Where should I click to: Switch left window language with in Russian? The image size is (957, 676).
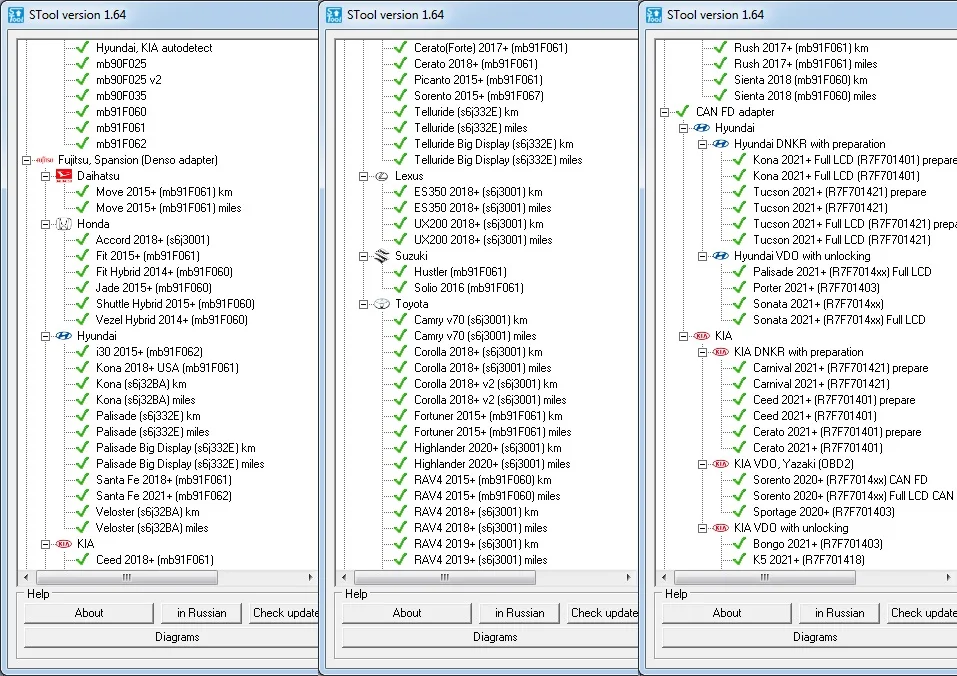tap(201, 613)
